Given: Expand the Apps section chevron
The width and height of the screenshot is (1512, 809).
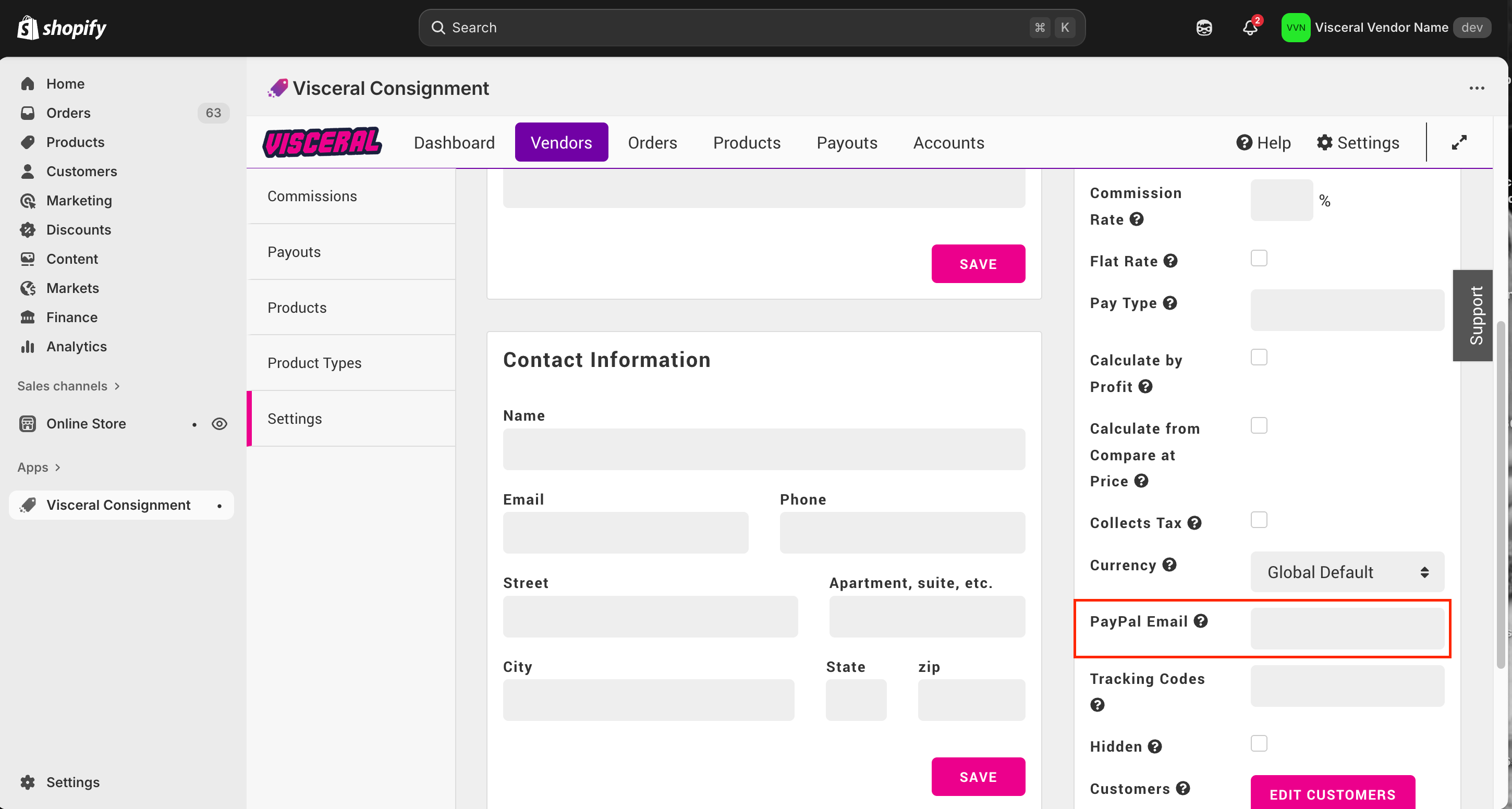Looking at the screenshot, I should (x=57, y=468).
